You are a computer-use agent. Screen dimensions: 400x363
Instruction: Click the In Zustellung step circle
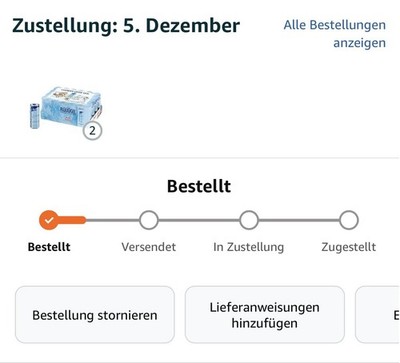(x=249, y=220)
